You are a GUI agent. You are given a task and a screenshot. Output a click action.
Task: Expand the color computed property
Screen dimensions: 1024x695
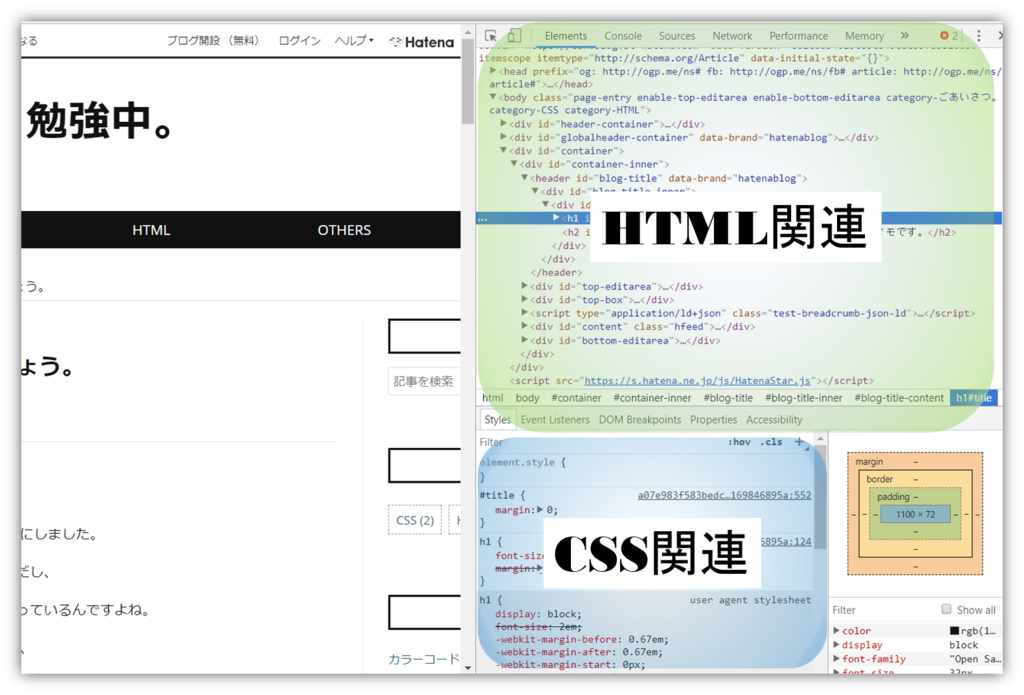(837, 630)
